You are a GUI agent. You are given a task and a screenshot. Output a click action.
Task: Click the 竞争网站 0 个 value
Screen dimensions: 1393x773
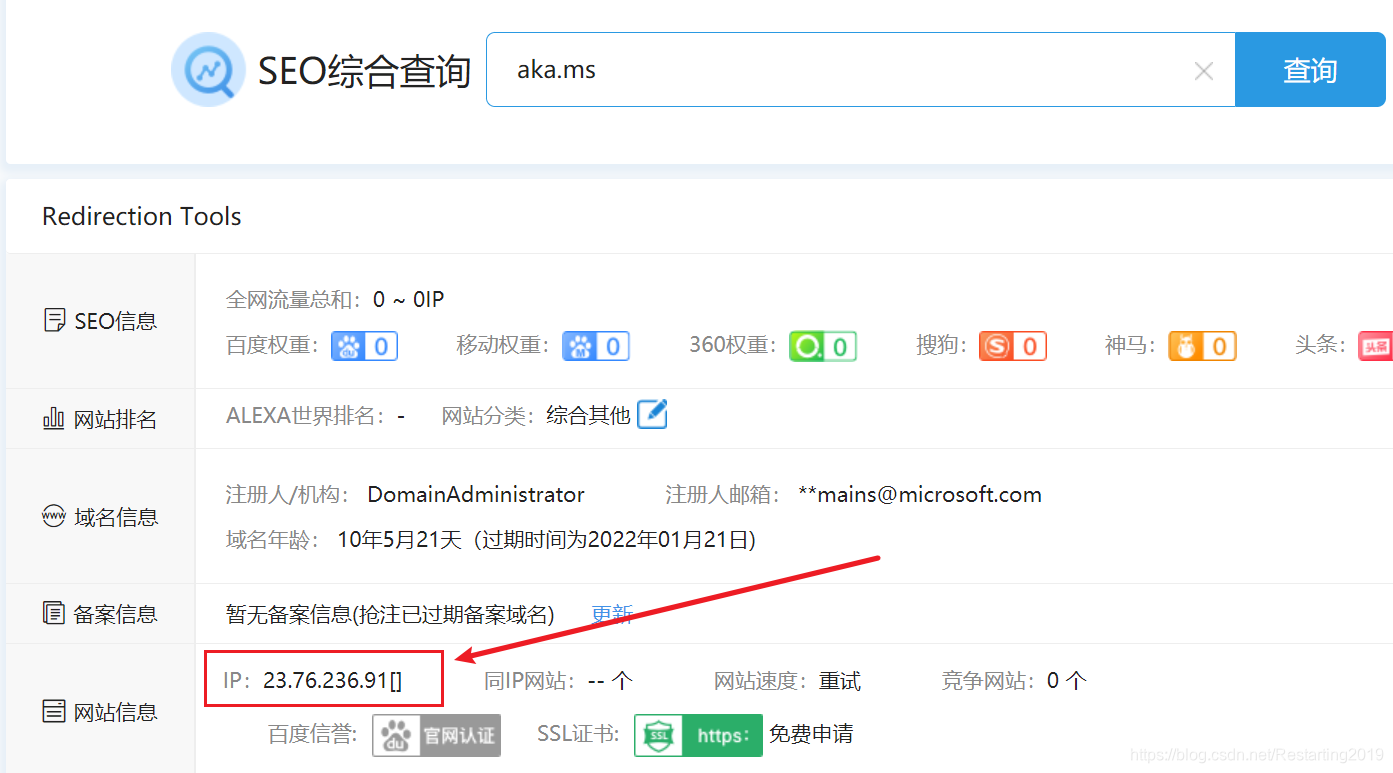point(1067,682)
